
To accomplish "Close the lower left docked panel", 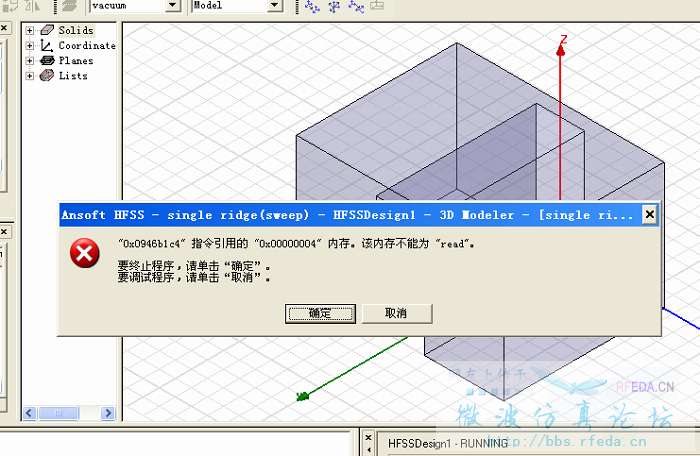I will [x=4, y=232].
